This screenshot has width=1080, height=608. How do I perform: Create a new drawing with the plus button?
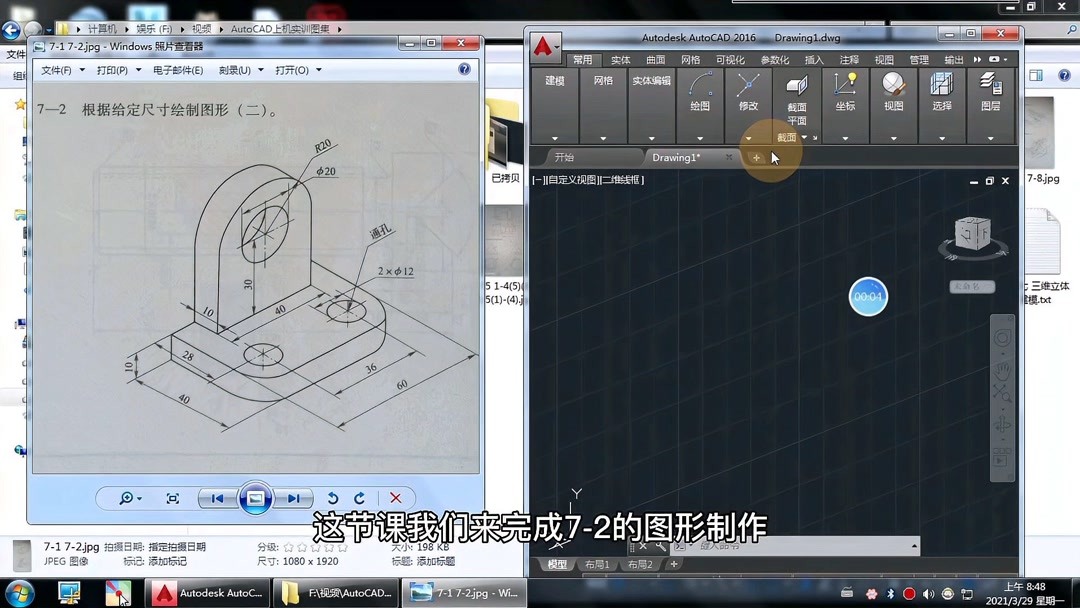pos(757,157)
